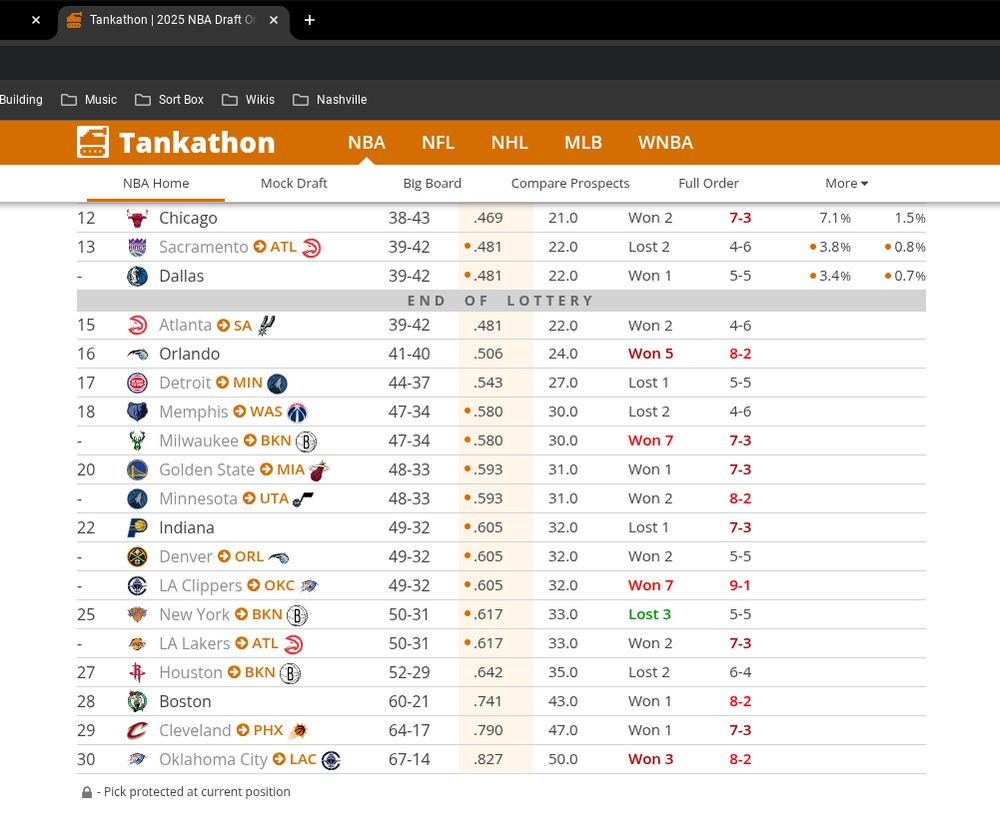This screenshot has width=1000, height=837.
Task: Click the Minnesota Timberwolves logo in Minnesota row
Action: point(137,499)
